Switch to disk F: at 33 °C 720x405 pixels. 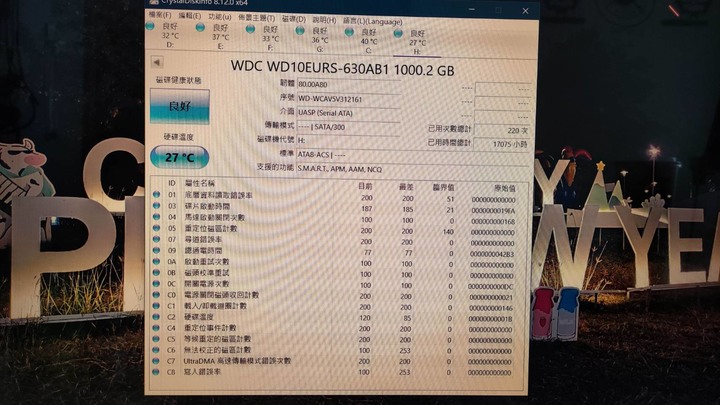pyautogui.click(x=264, y=38)
